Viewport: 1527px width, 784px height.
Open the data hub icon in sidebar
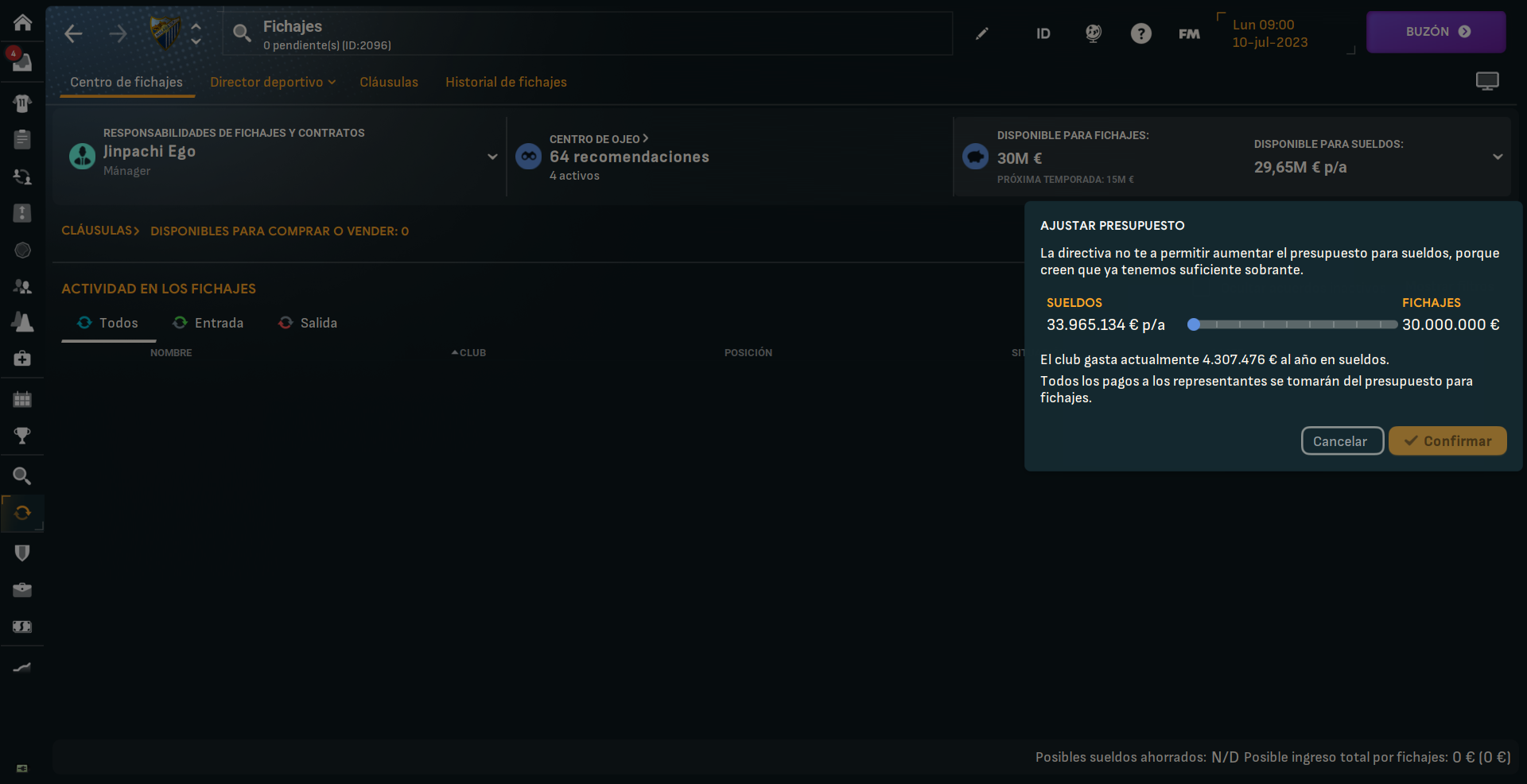(22, 213)
